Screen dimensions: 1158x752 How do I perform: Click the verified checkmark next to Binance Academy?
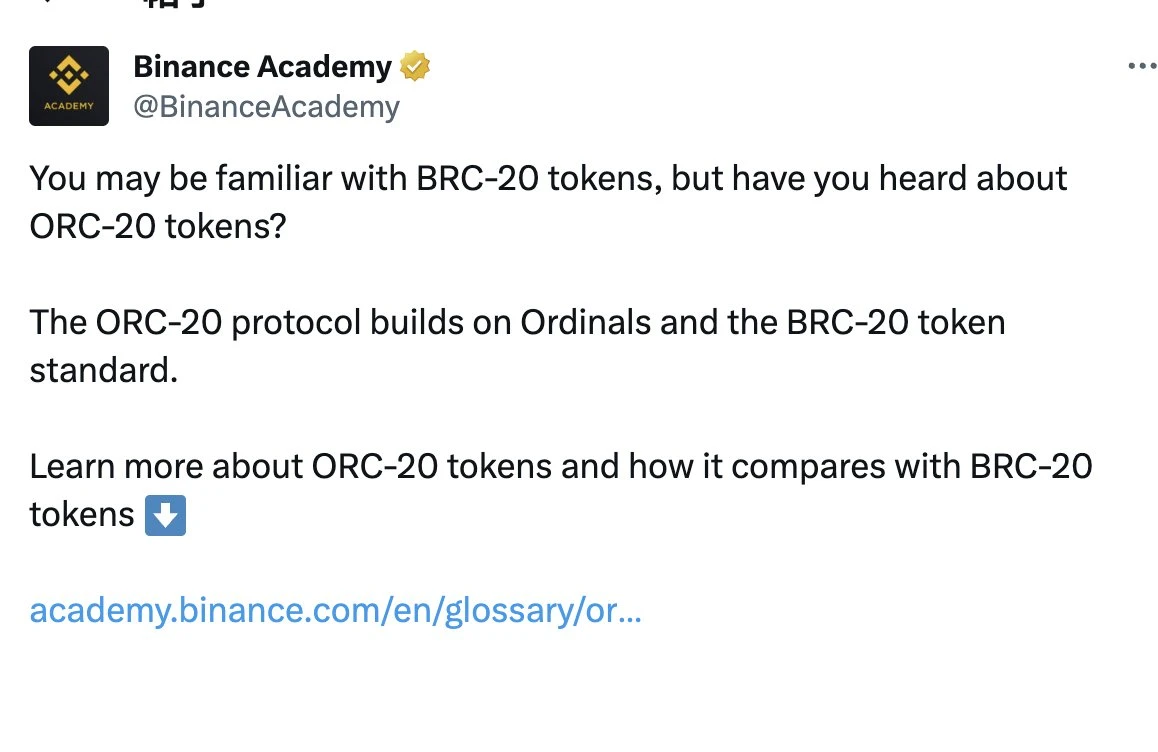coord(413,66)
